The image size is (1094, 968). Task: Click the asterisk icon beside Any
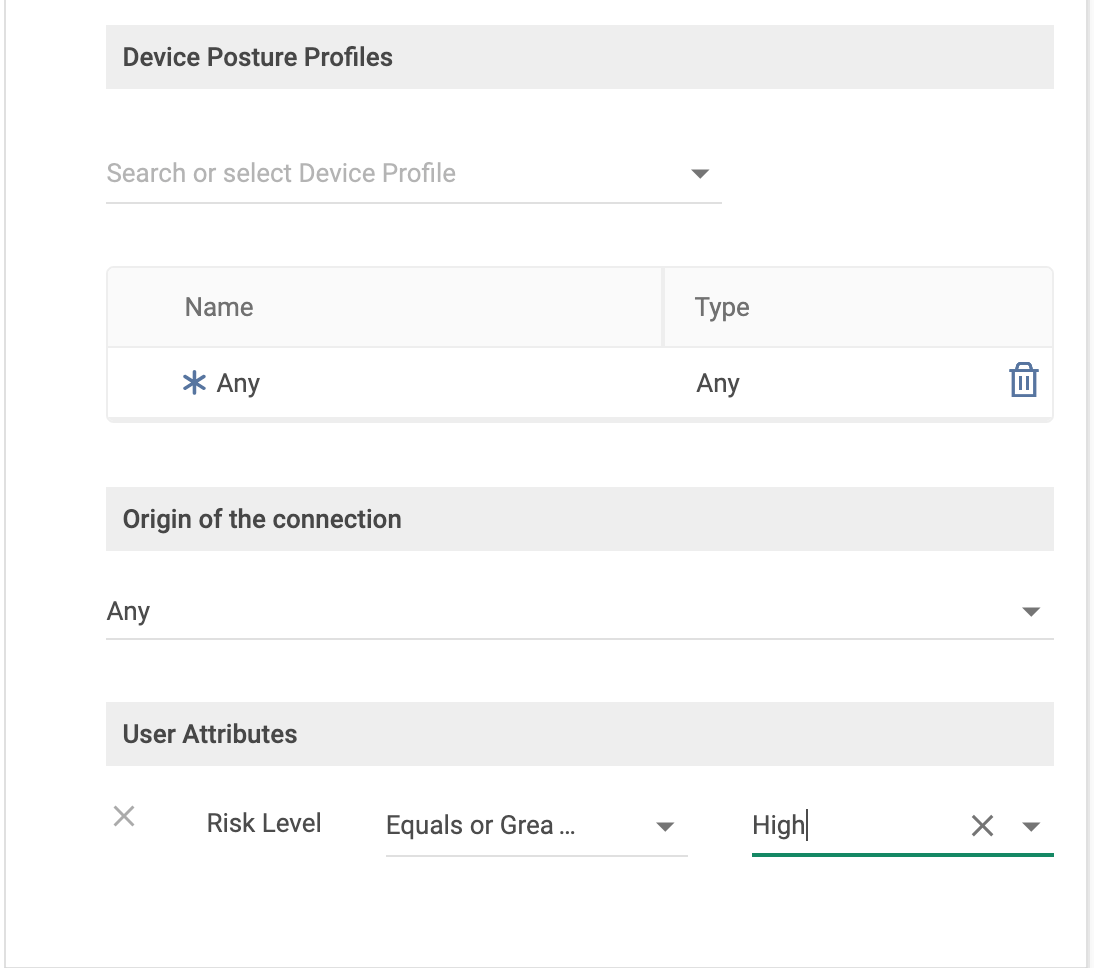coord(193,383)
